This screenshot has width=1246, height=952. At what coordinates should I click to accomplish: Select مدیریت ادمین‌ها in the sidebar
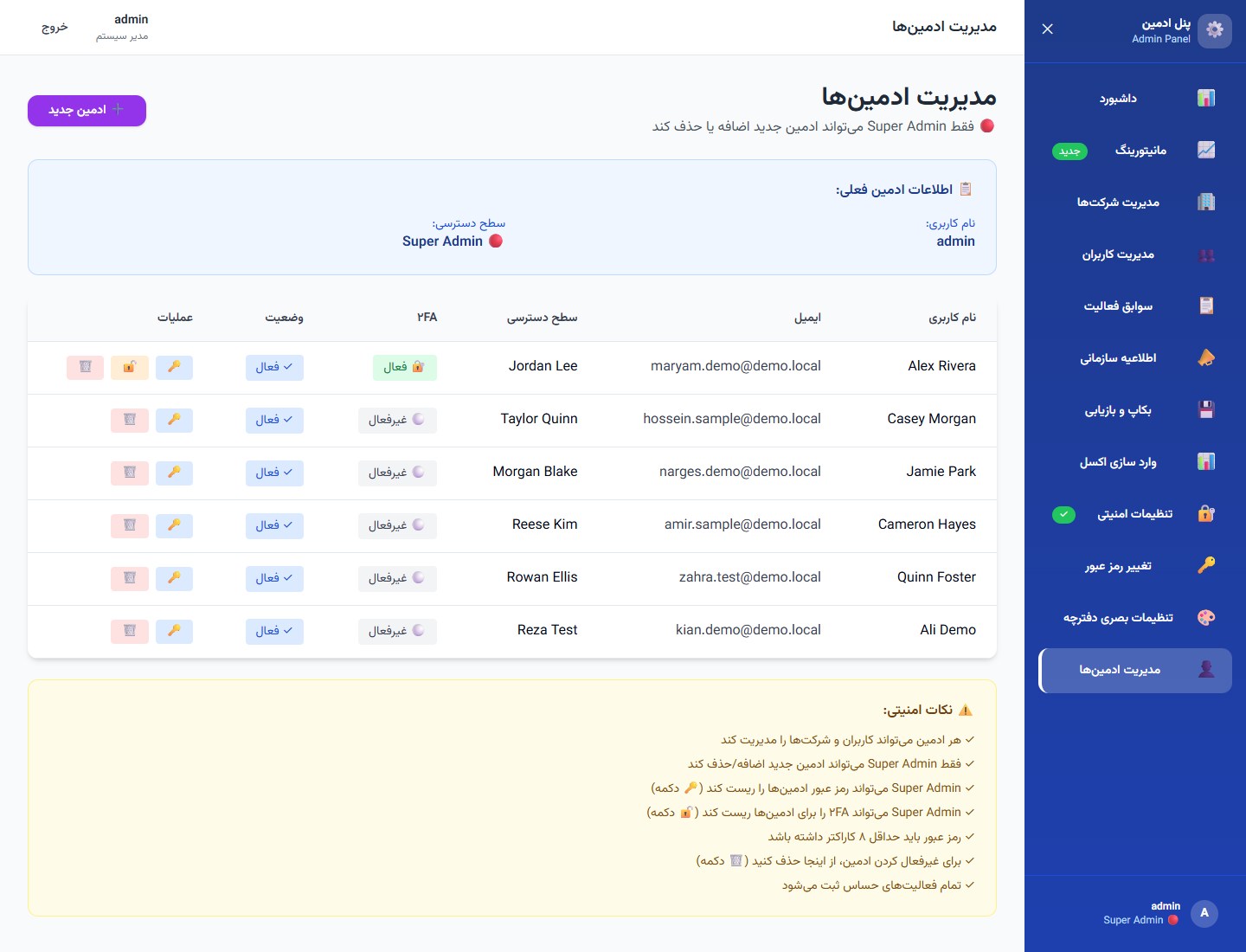1135,670
